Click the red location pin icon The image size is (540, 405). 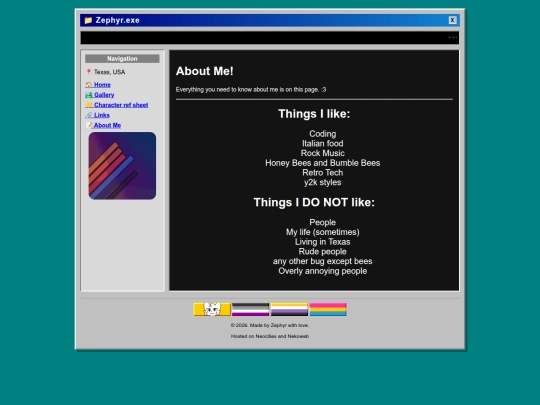[x=89, y=72]
